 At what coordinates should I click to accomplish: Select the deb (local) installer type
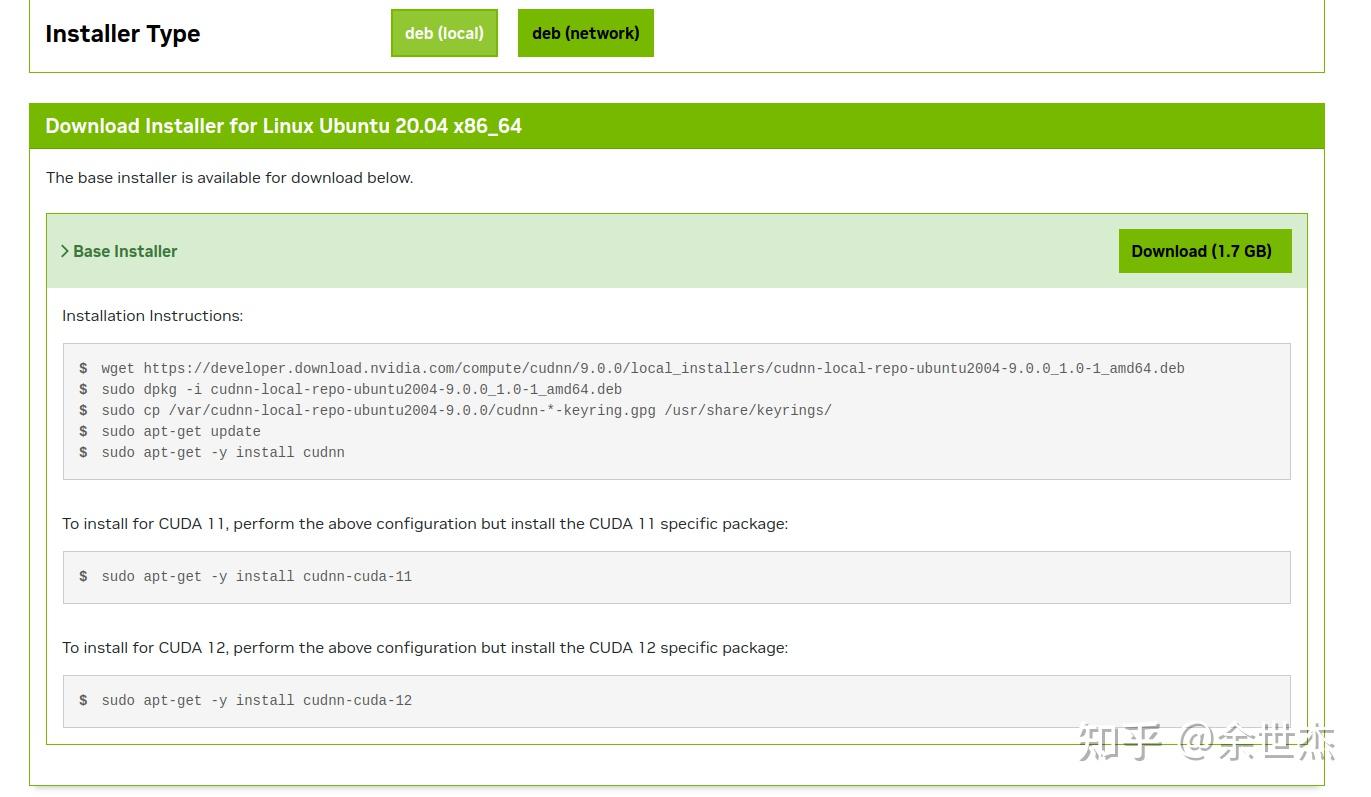coord(444,32)
